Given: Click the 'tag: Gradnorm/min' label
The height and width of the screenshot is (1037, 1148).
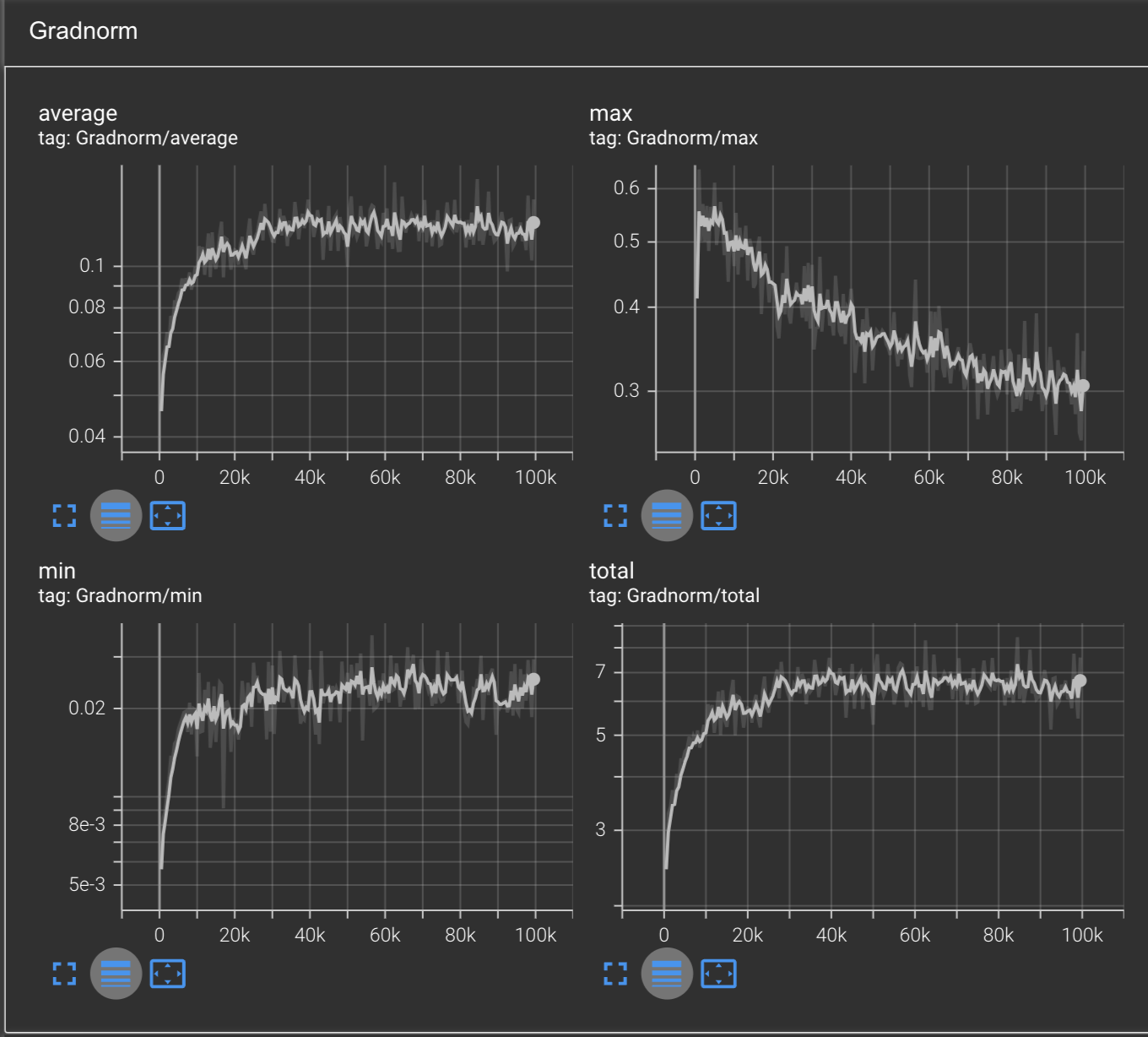Looking at the screenshot, I should 120,595.
